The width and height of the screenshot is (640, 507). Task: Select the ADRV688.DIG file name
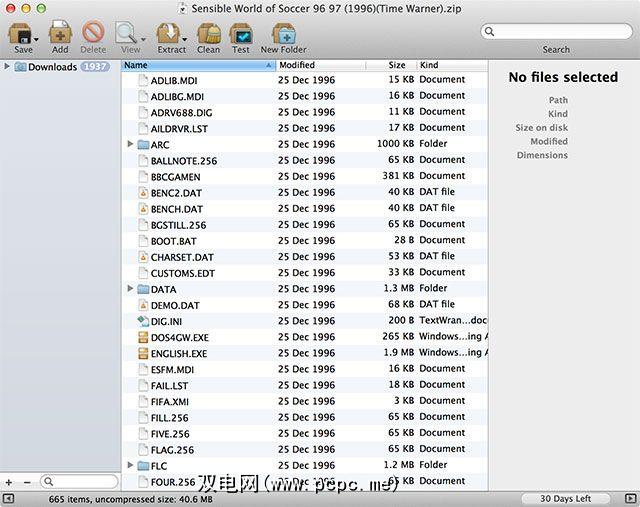[181, 113]
